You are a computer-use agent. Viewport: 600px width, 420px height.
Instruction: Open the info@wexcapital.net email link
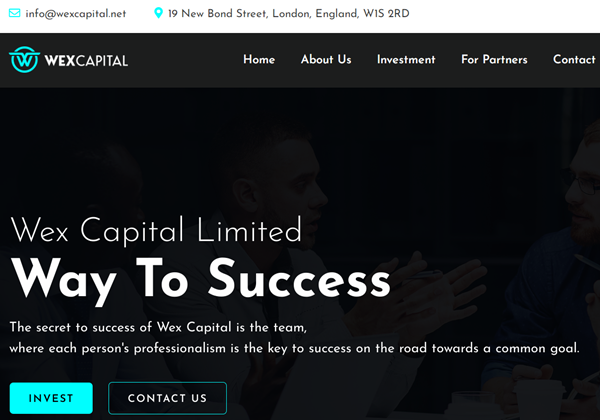point(75,13)
